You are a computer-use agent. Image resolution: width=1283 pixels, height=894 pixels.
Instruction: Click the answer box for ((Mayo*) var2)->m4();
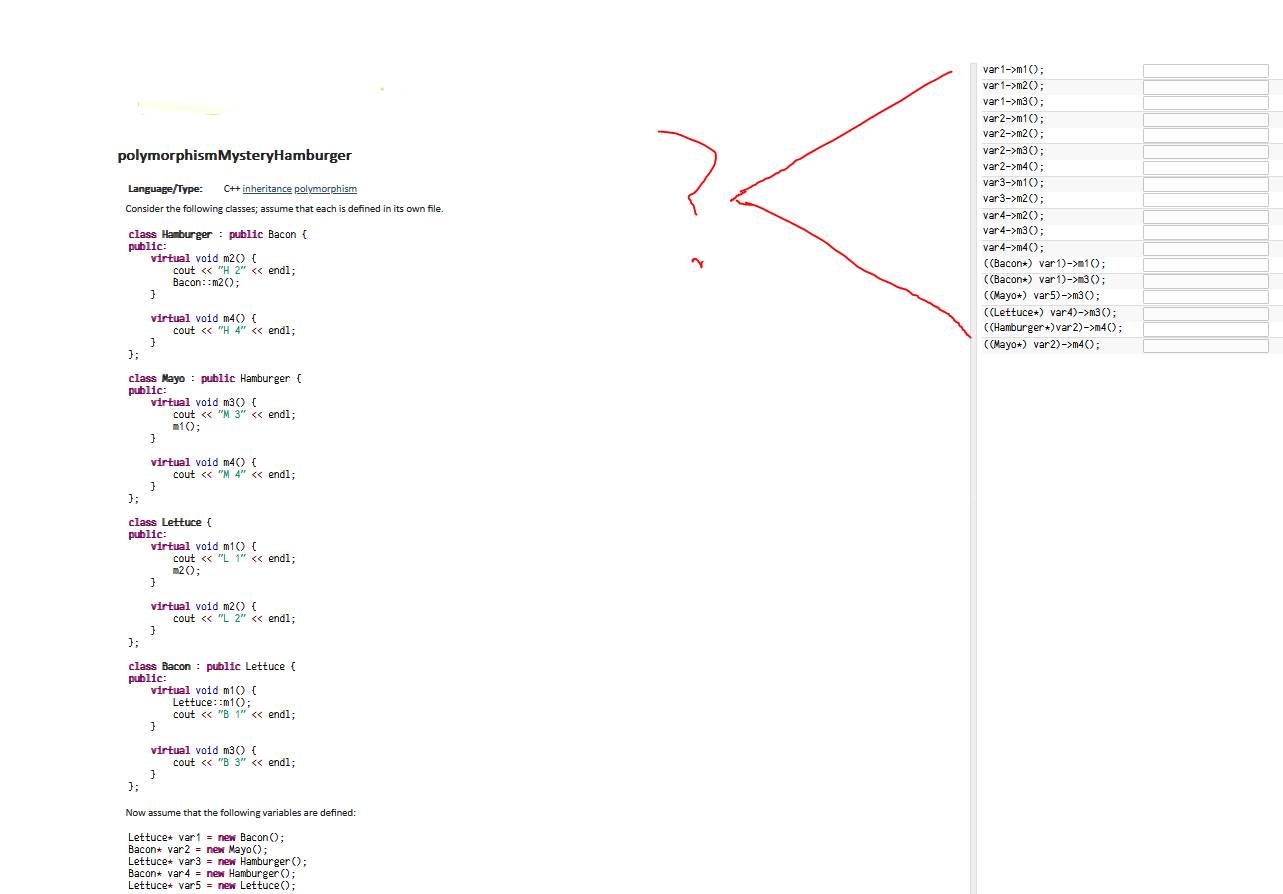[x=1205, y=343]
